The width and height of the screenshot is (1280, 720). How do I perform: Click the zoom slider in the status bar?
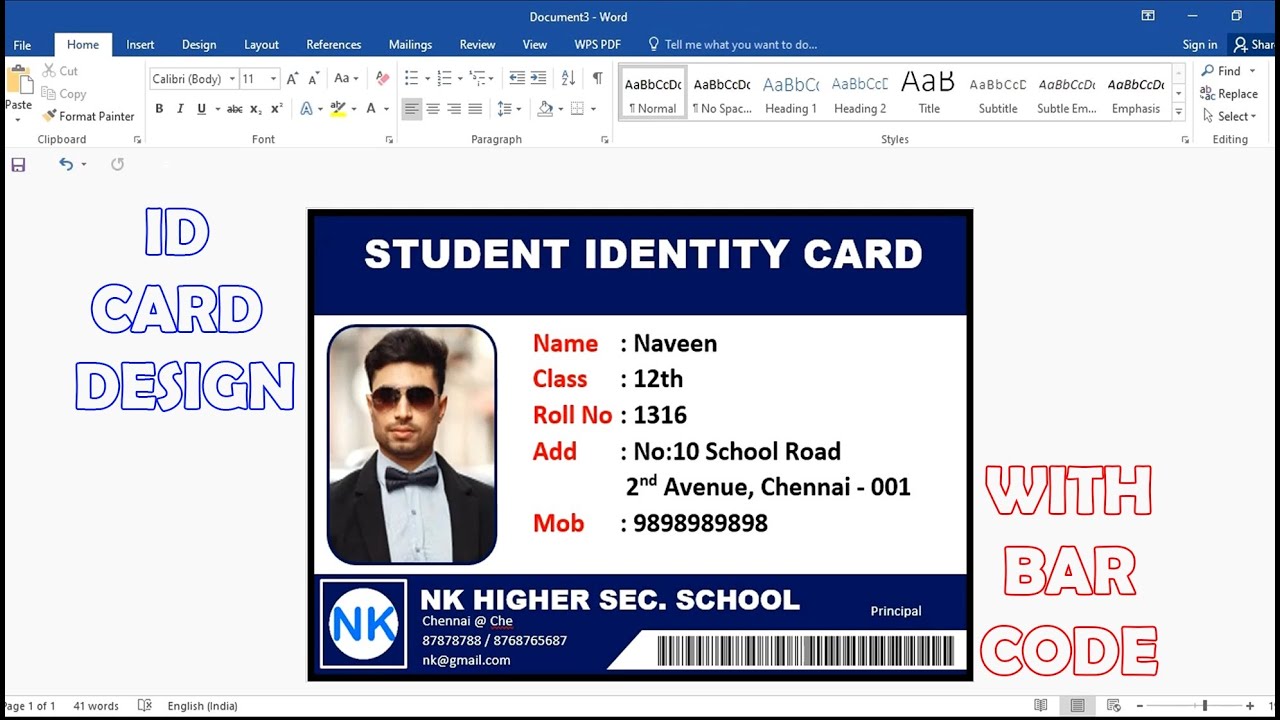click(1204, 706)
